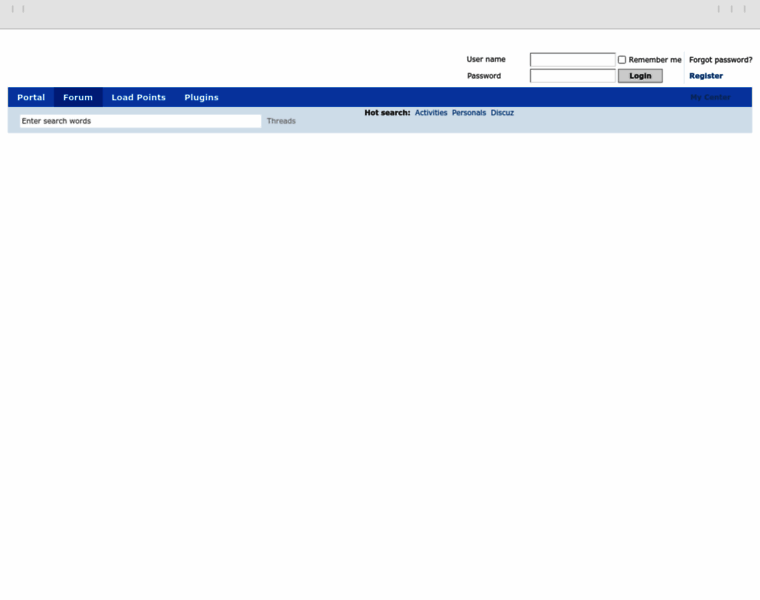Open the Register link
760x600 pixels.
(x=706, y=76)
